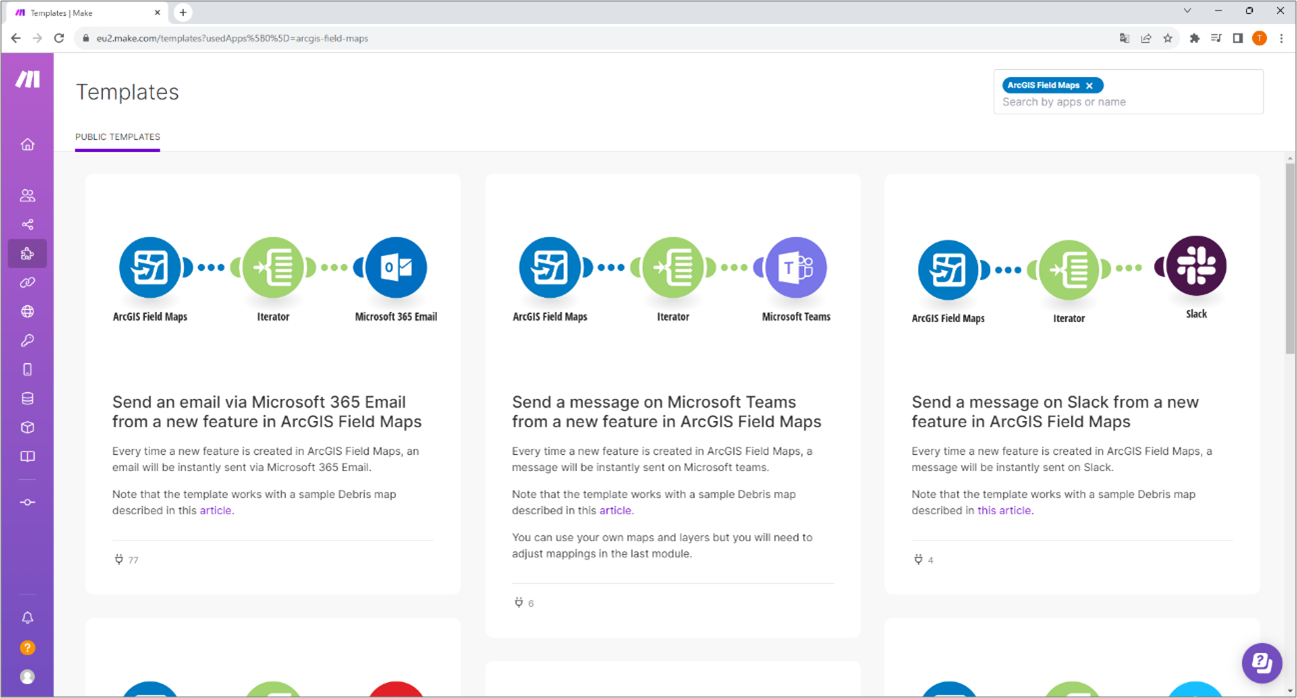Open the Send a message on Slack template
1297x698 pixels.
(x=1055, y=412)
